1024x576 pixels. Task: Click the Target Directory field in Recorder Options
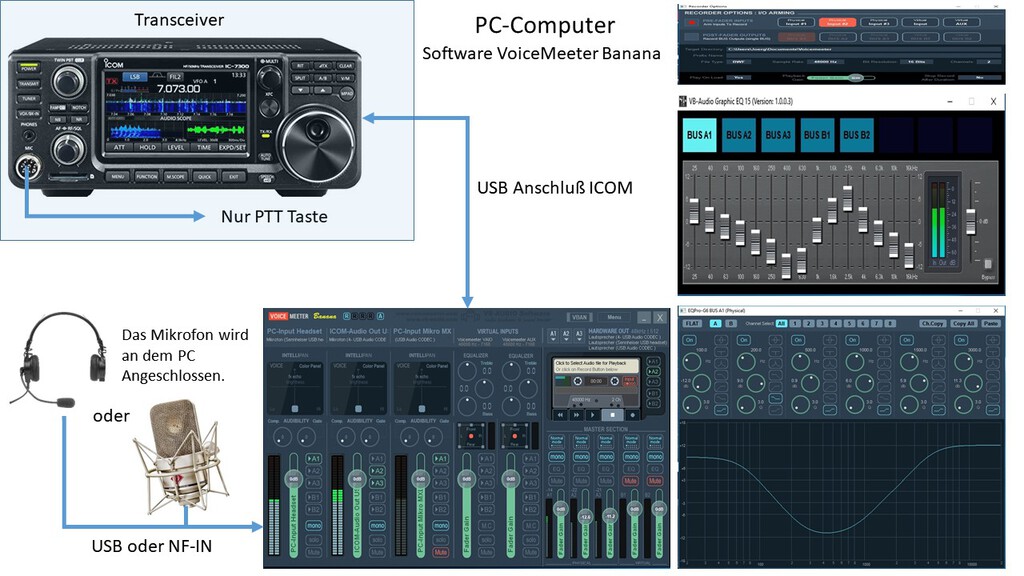[x=862, y=49]
